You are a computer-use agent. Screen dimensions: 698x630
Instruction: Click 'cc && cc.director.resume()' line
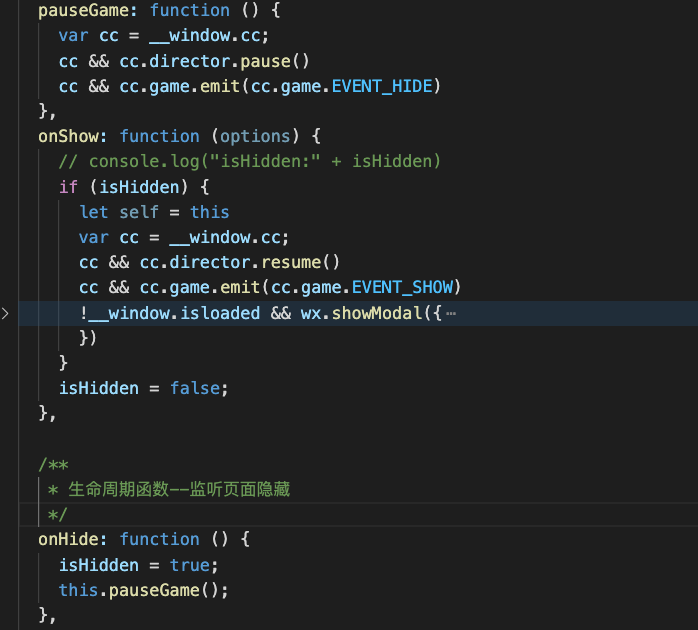[209, 262]
